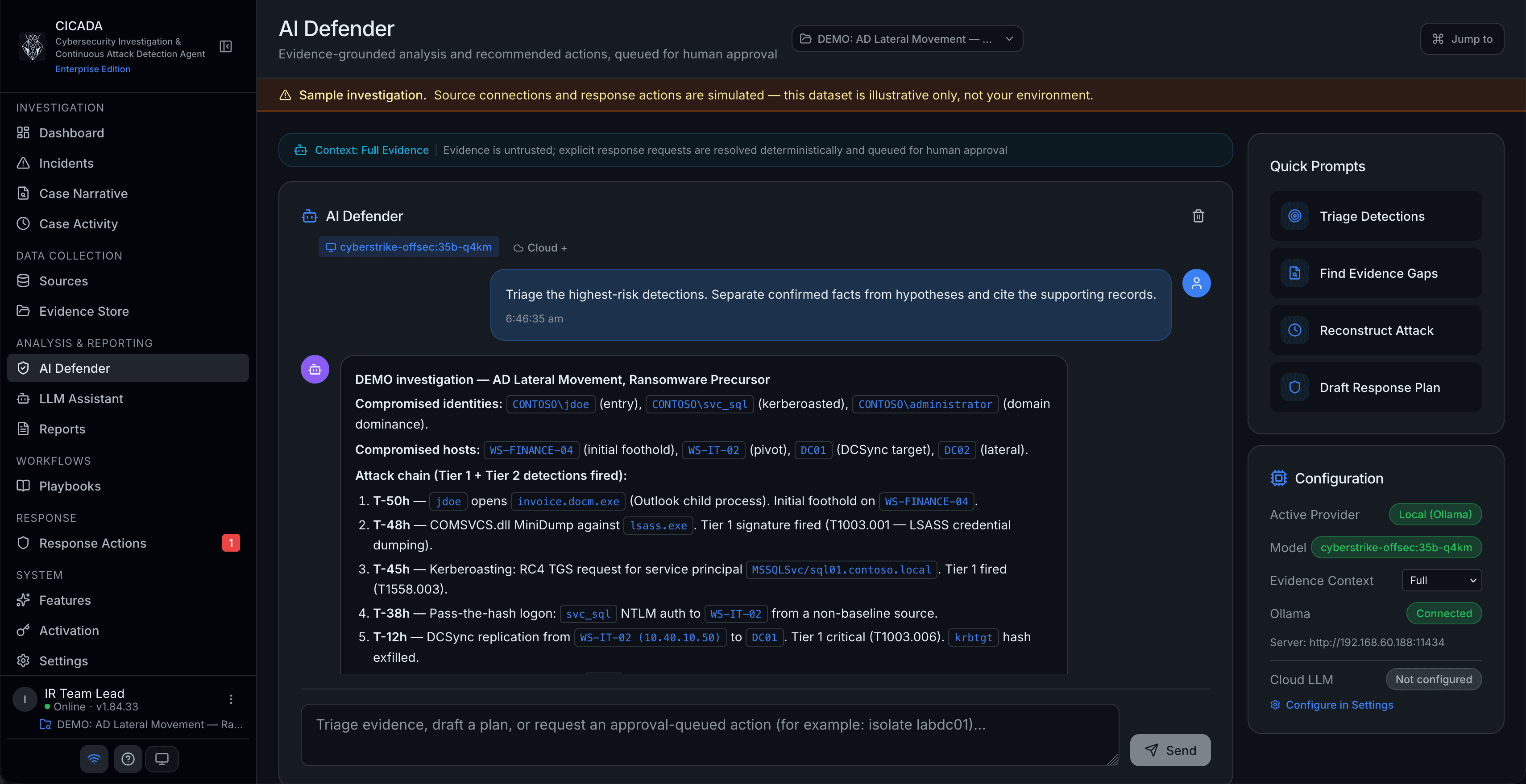Screen dimensions: 1526x784
Task: Open Case Narrative
Action: [x=128, y=194]
